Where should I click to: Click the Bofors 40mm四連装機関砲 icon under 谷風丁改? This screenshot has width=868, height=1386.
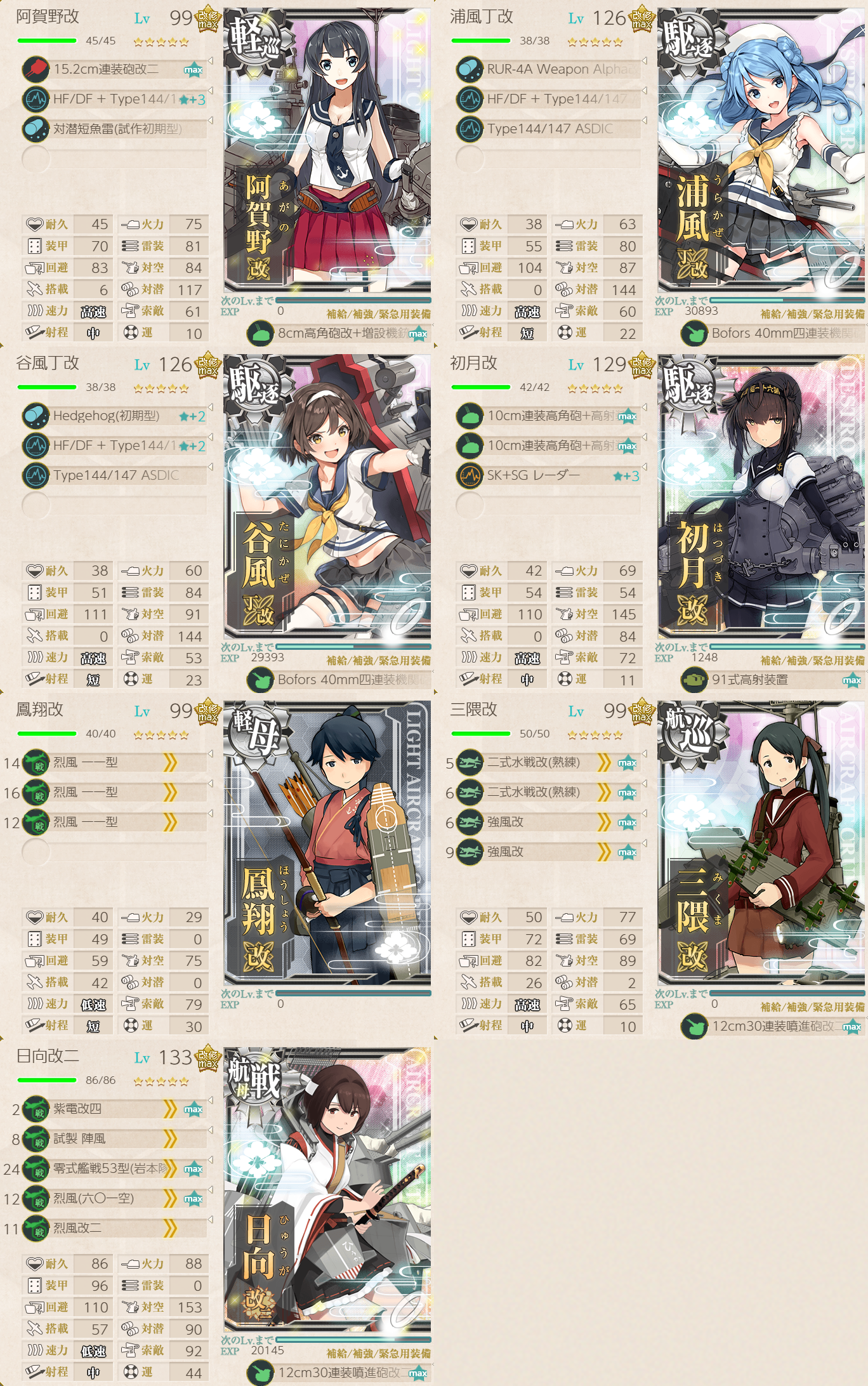click(x=260, y=680)
